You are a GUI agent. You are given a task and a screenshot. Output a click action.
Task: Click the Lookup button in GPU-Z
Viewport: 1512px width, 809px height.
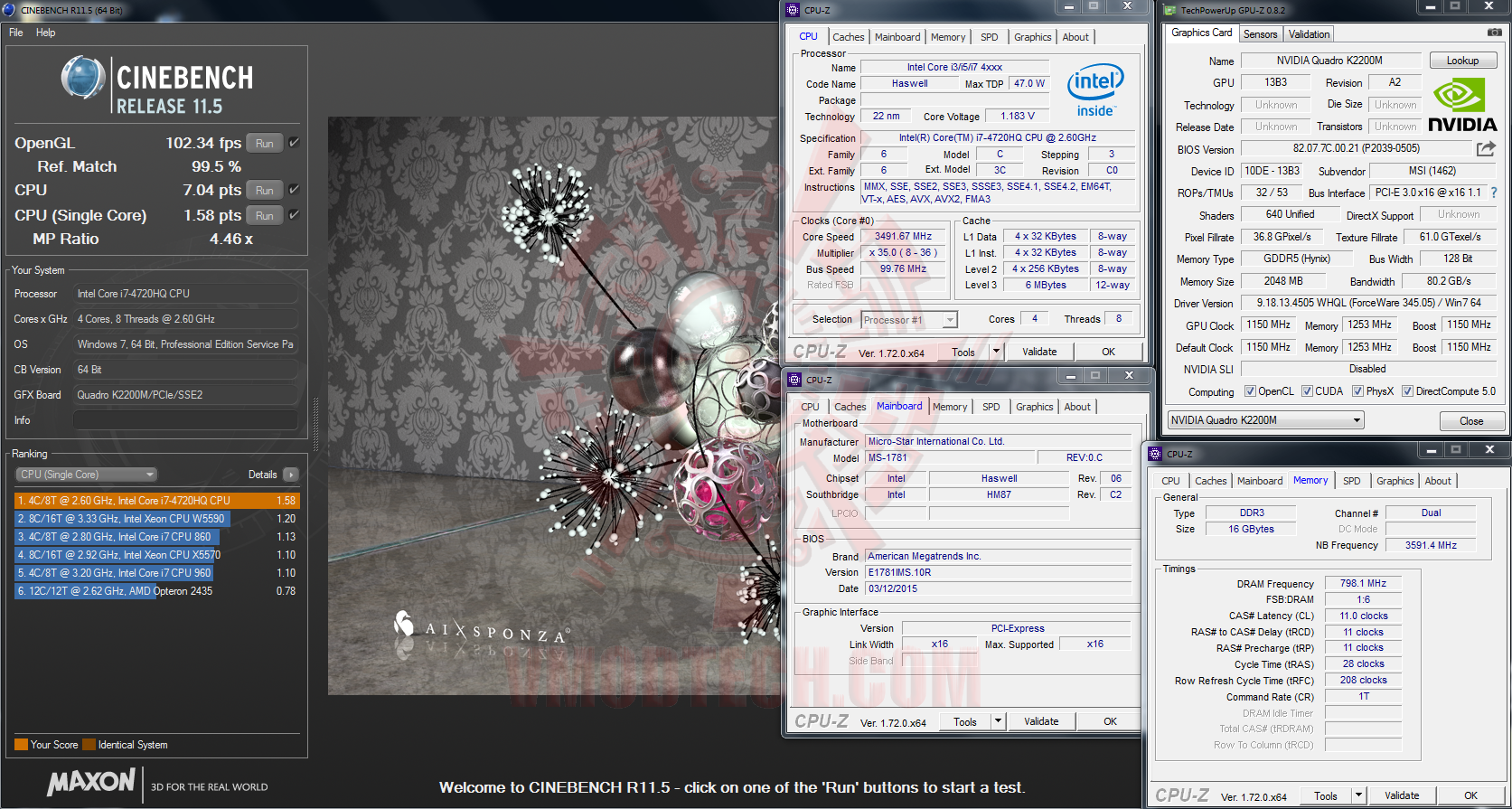point(1463,61)
